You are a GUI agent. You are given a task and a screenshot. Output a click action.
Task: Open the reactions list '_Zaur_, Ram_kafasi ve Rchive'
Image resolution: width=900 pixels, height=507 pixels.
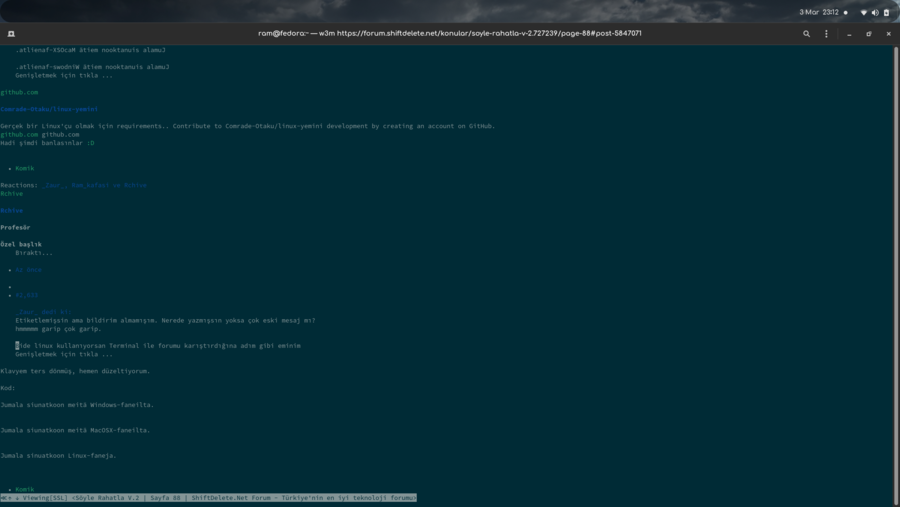94,185
